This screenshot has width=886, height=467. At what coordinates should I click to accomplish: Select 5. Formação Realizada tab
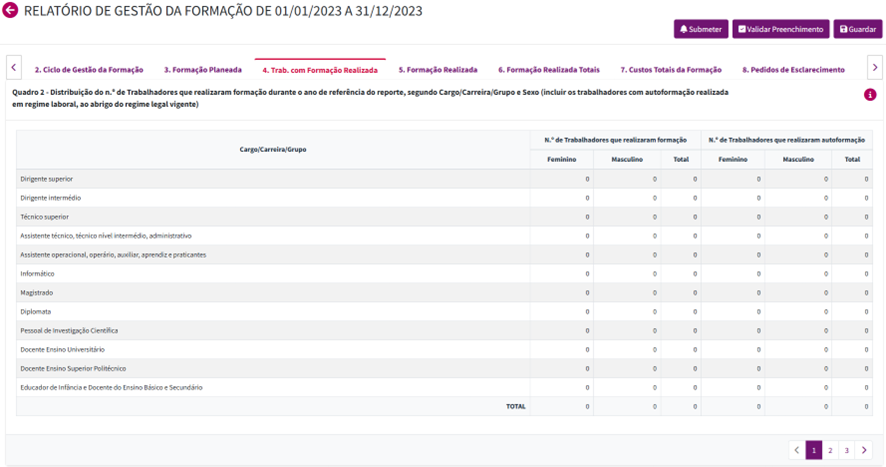click(436, 70)
